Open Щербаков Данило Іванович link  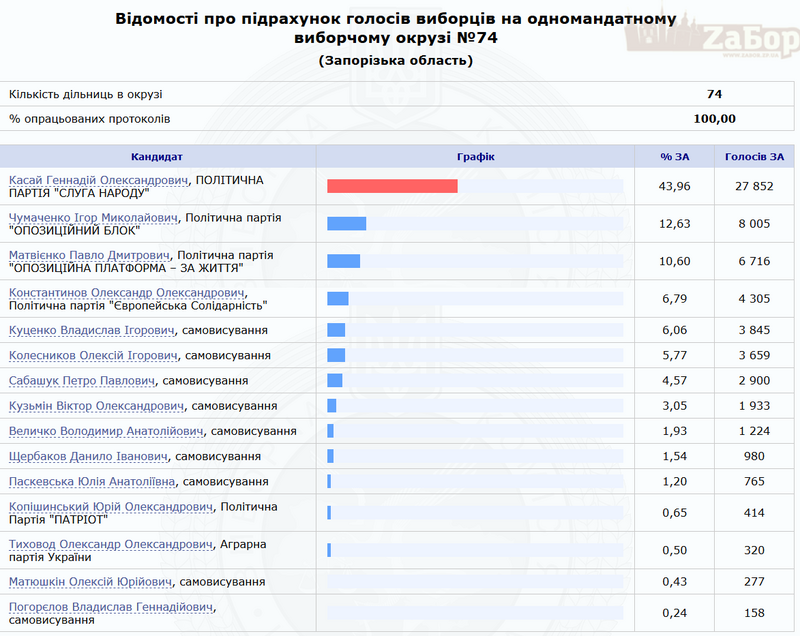click(x=88, y=456)
